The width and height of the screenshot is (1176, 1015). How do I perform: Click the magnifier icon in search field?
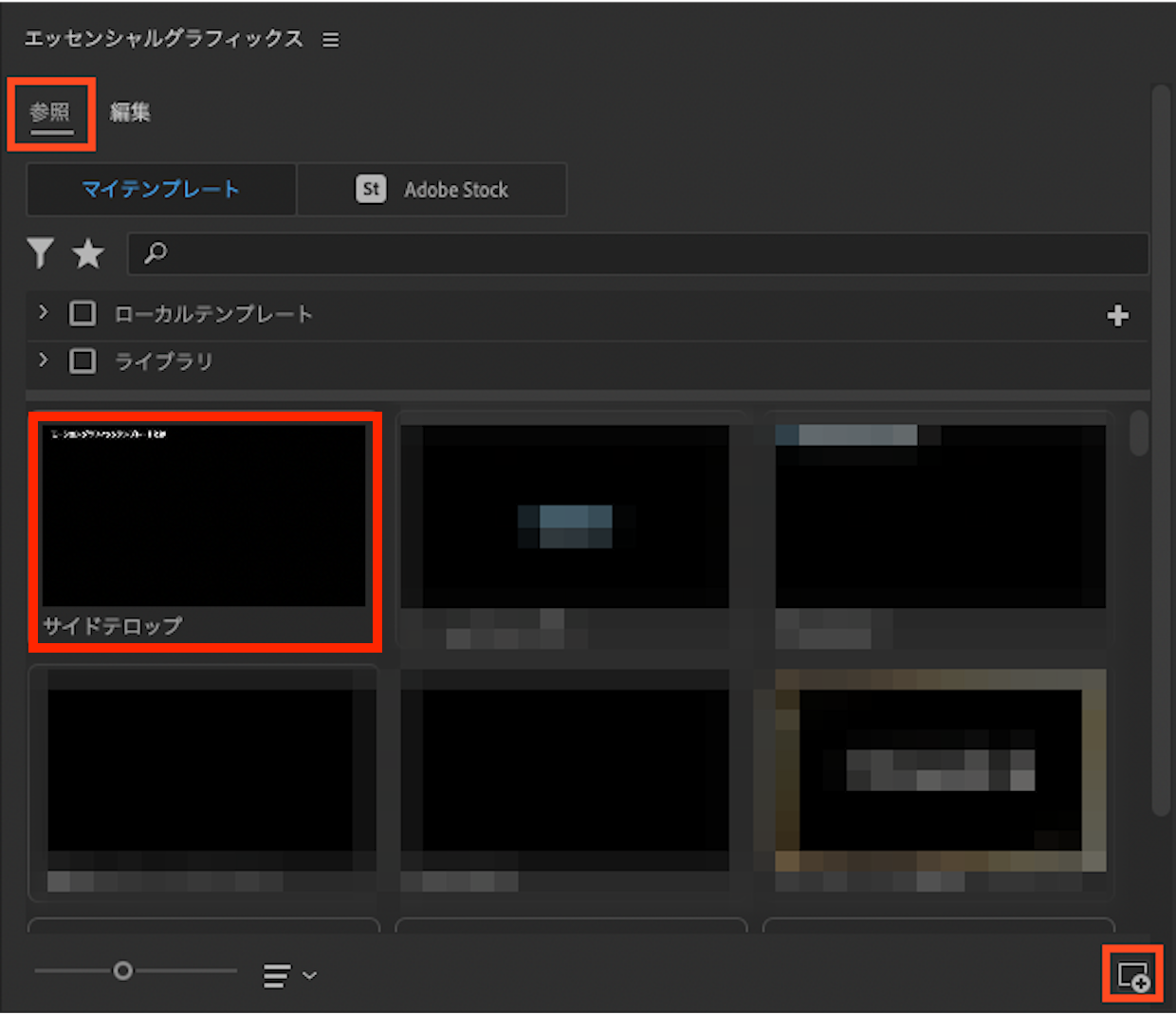[156, 253]
